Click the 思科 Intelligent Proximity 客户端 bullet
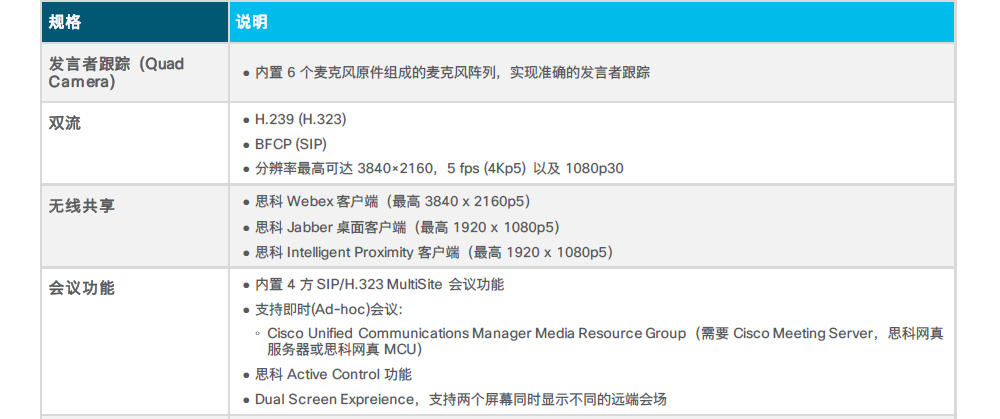Viewport: 1000px width, 419px height. [433, 252]
